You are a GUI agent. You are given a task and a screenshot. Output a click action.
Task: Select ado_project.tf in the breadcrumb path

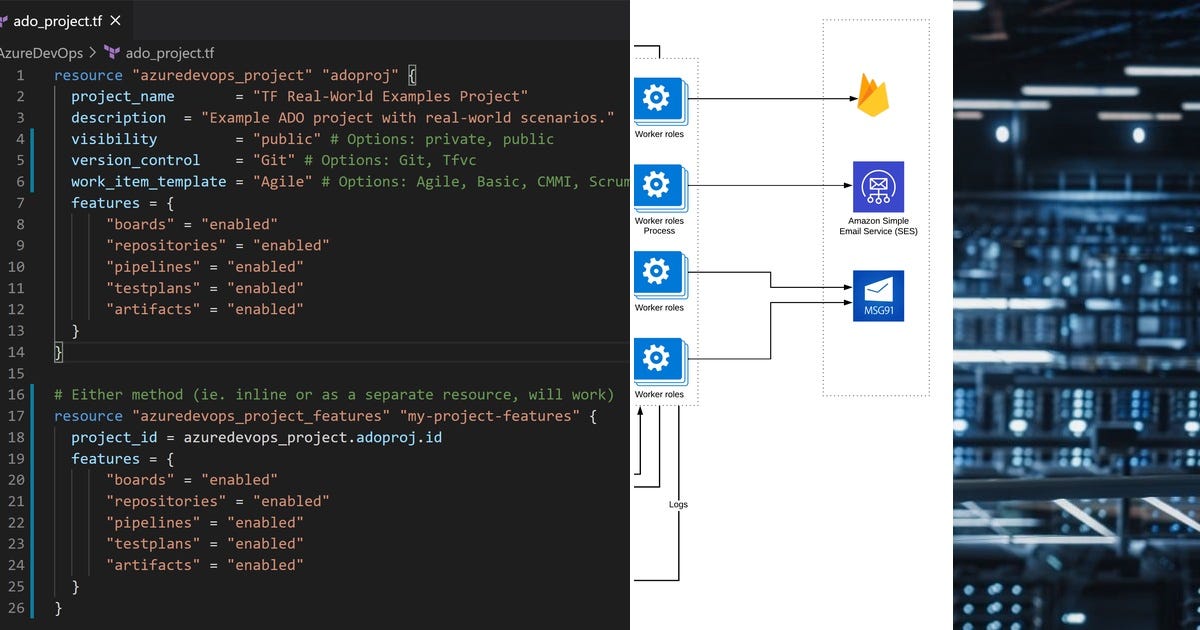pyautogui.click(x=170, y=52)
